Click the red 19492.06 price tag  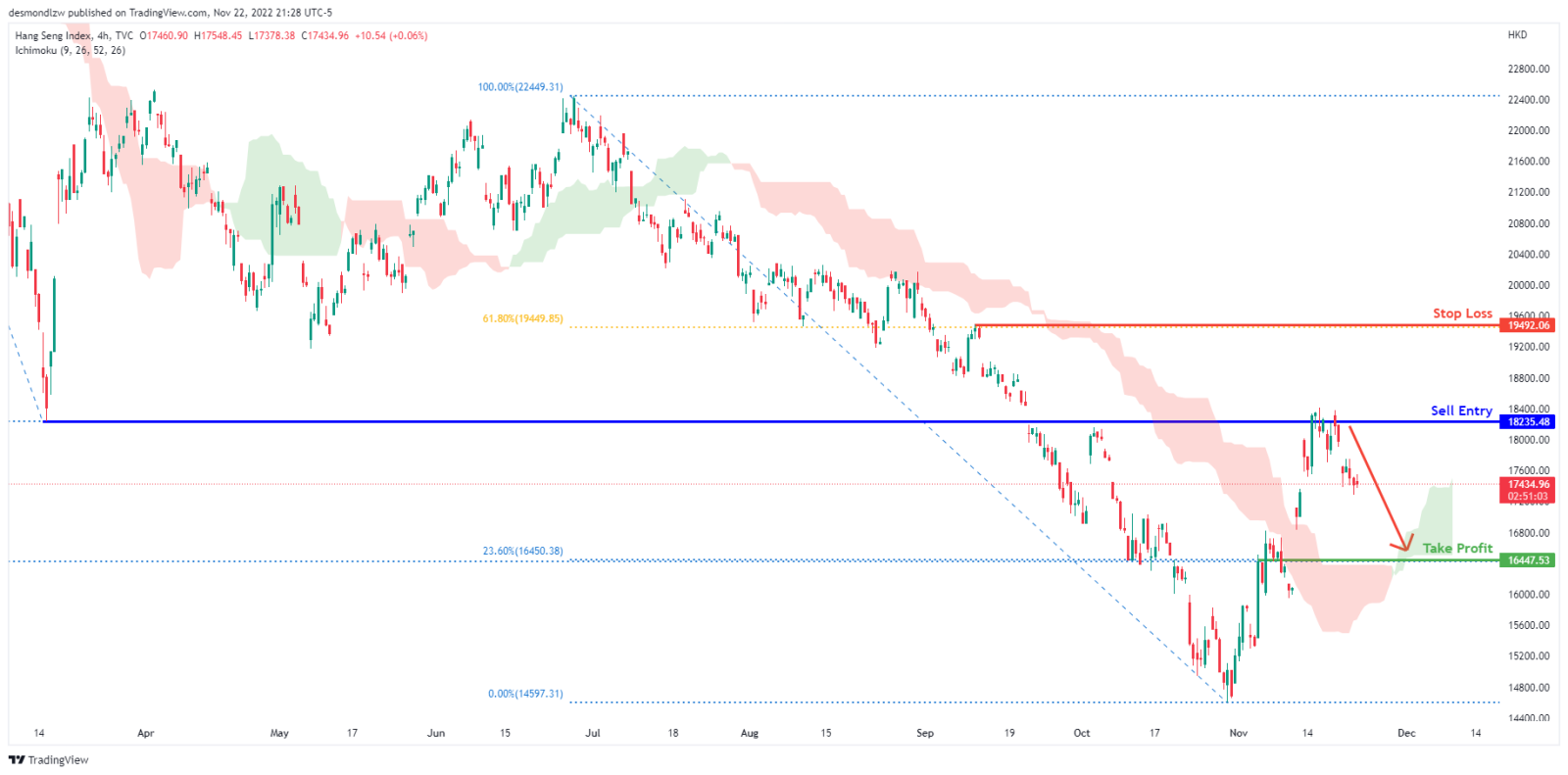coord(1528,325)
